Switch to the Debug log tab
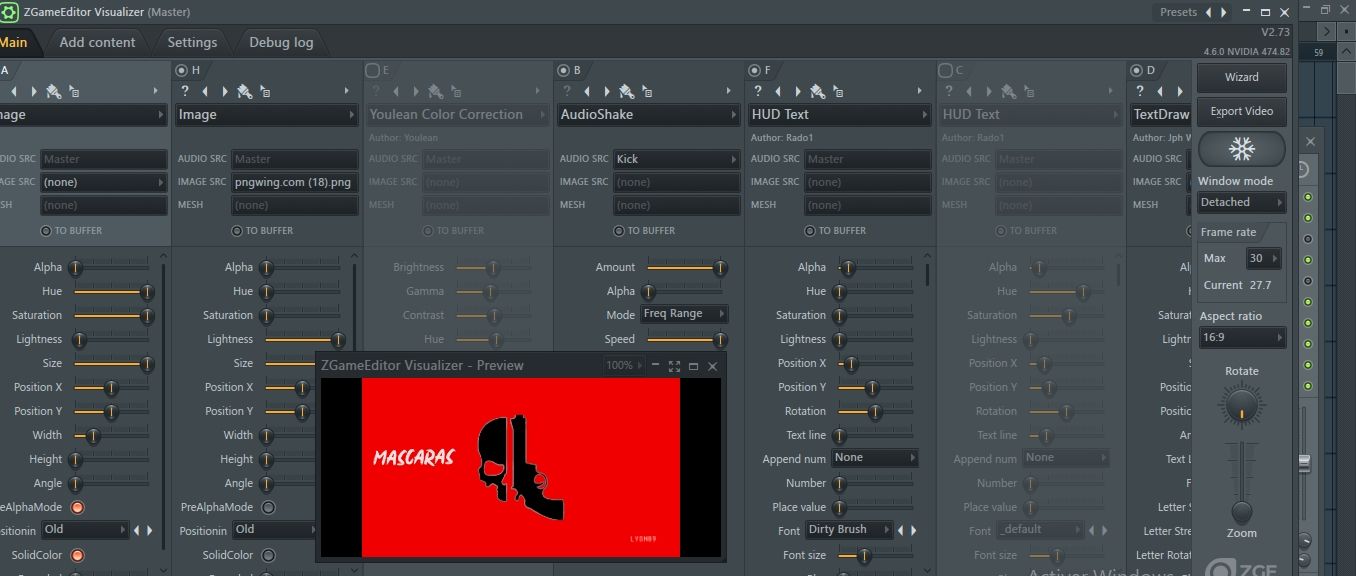Viewport: 1356px width, 576px height. 281,42
